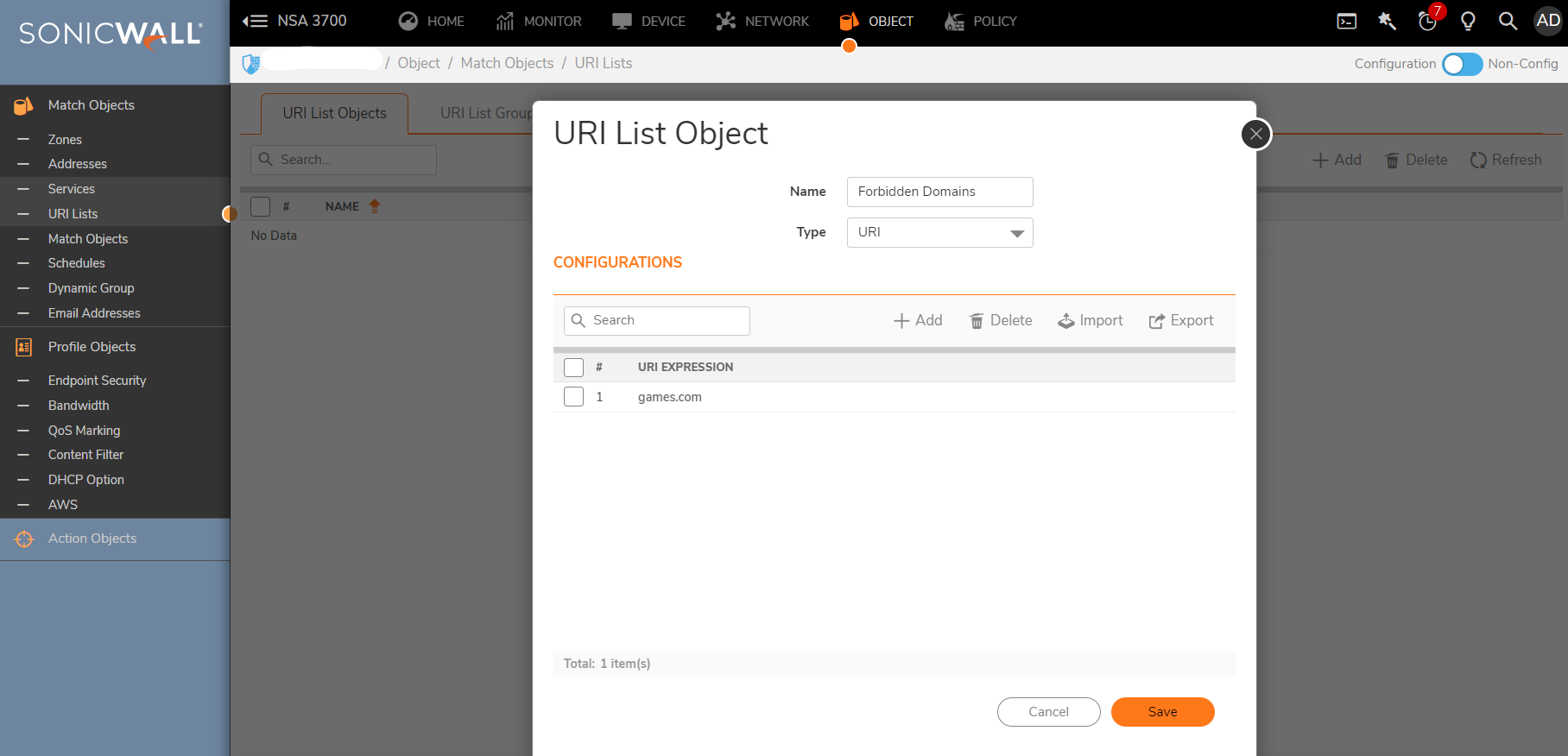Screen dimensions: 1568x756
Task: Delete selected URI expression entry
Action: [x=1001, y=321]
